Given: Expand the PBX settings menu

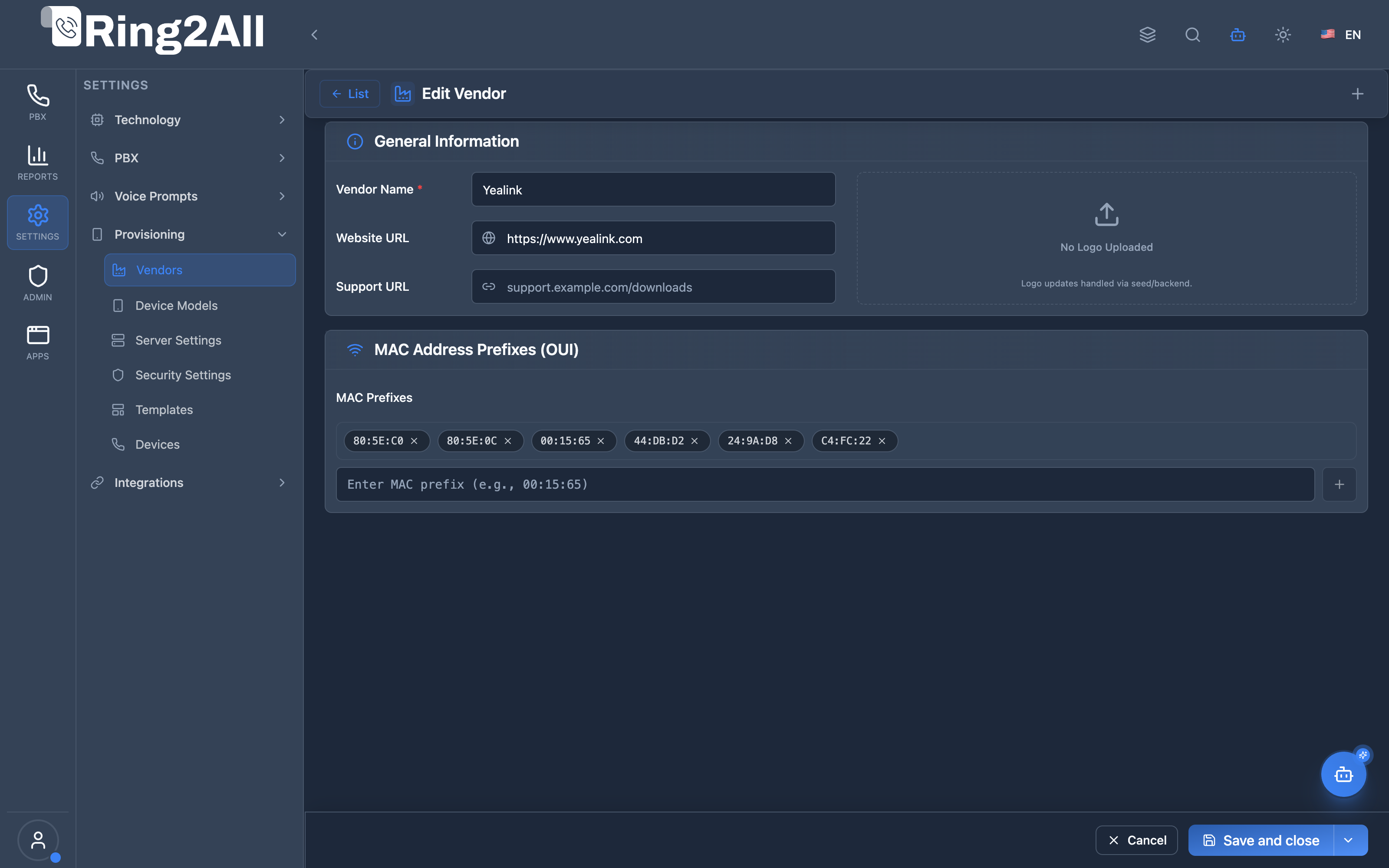Looking at the screenshot, I should click(x=189, y=158).
